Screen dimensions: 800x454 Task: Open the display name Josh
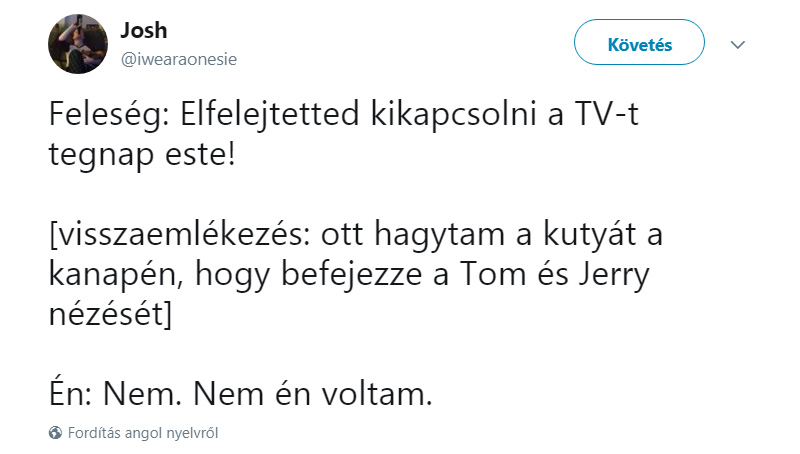click(x=144, y=31)
